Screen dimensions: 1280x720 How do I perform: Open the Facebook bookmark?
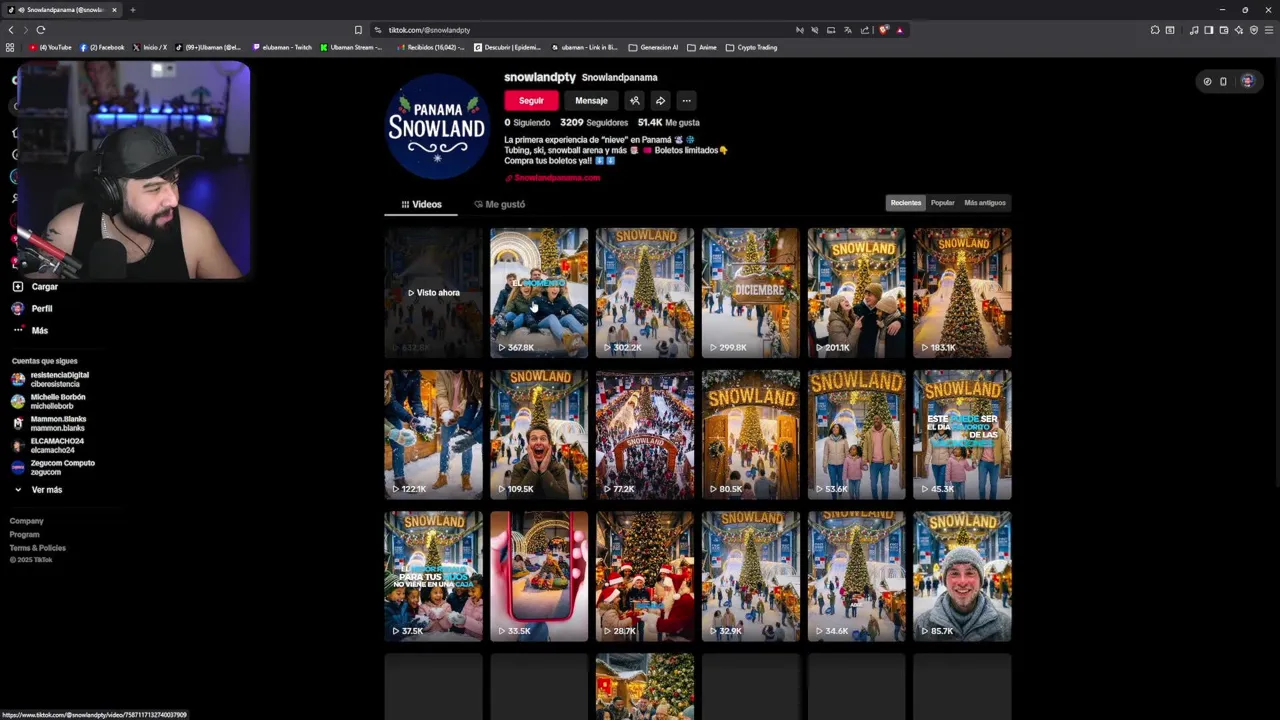pyautogui.click(x=102, y=47)
